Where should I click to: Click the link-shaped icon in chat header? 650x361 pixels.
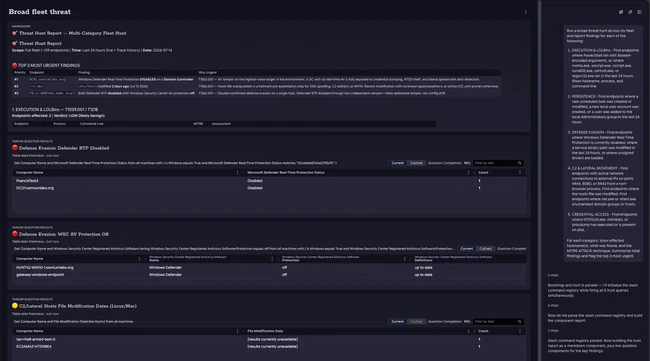(630, 12)
